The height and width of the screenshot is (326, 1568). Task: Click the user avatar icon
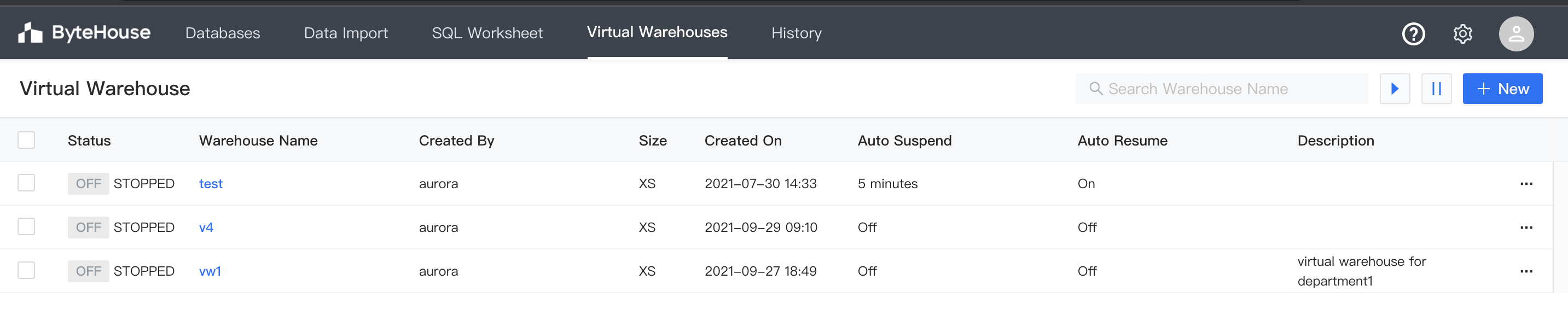1515,34
